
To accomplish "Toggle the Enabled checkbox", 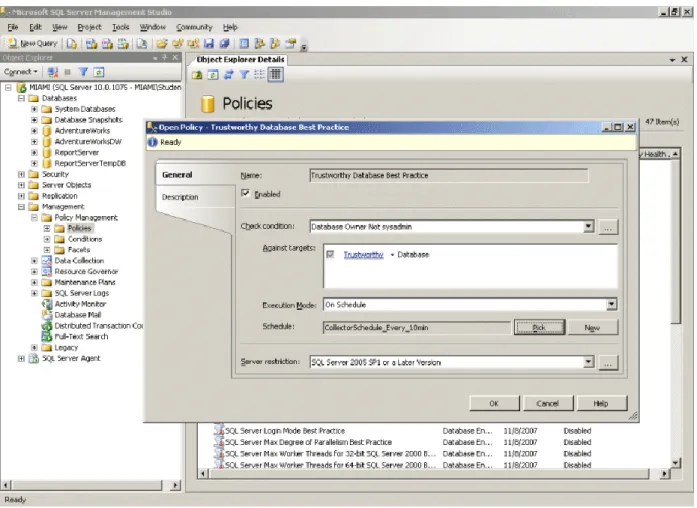I will tap(245, 193).
